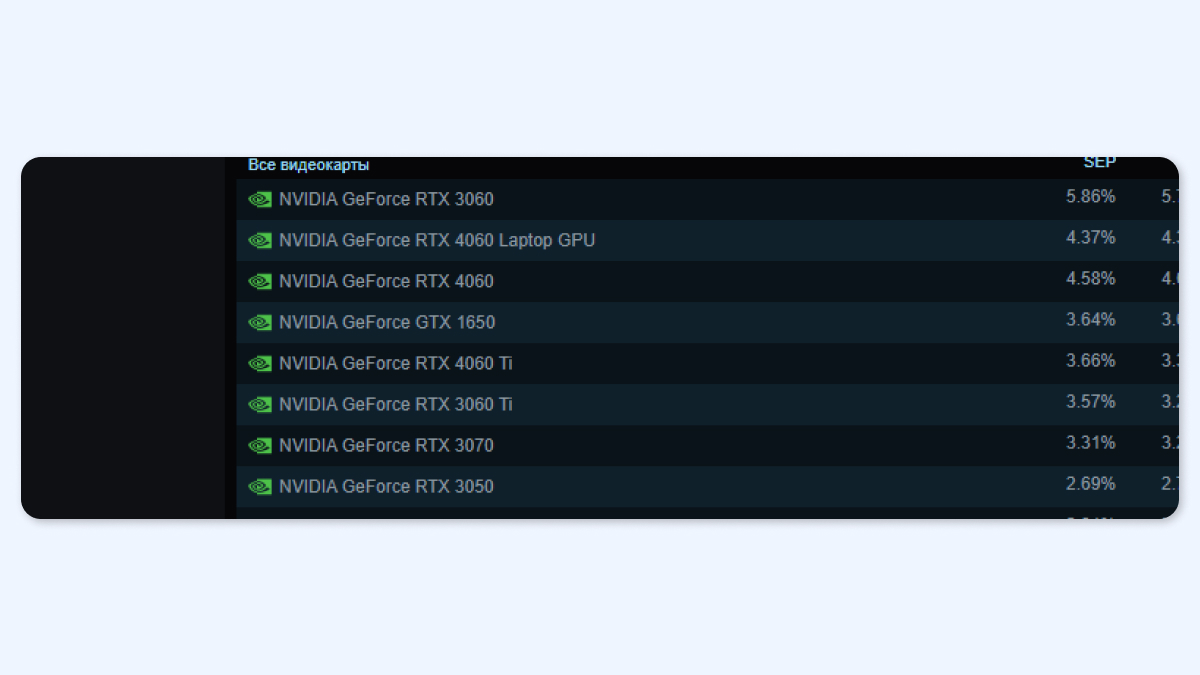Select the NVIDIA GeForce RTX 3070 name

click(386, 445)
